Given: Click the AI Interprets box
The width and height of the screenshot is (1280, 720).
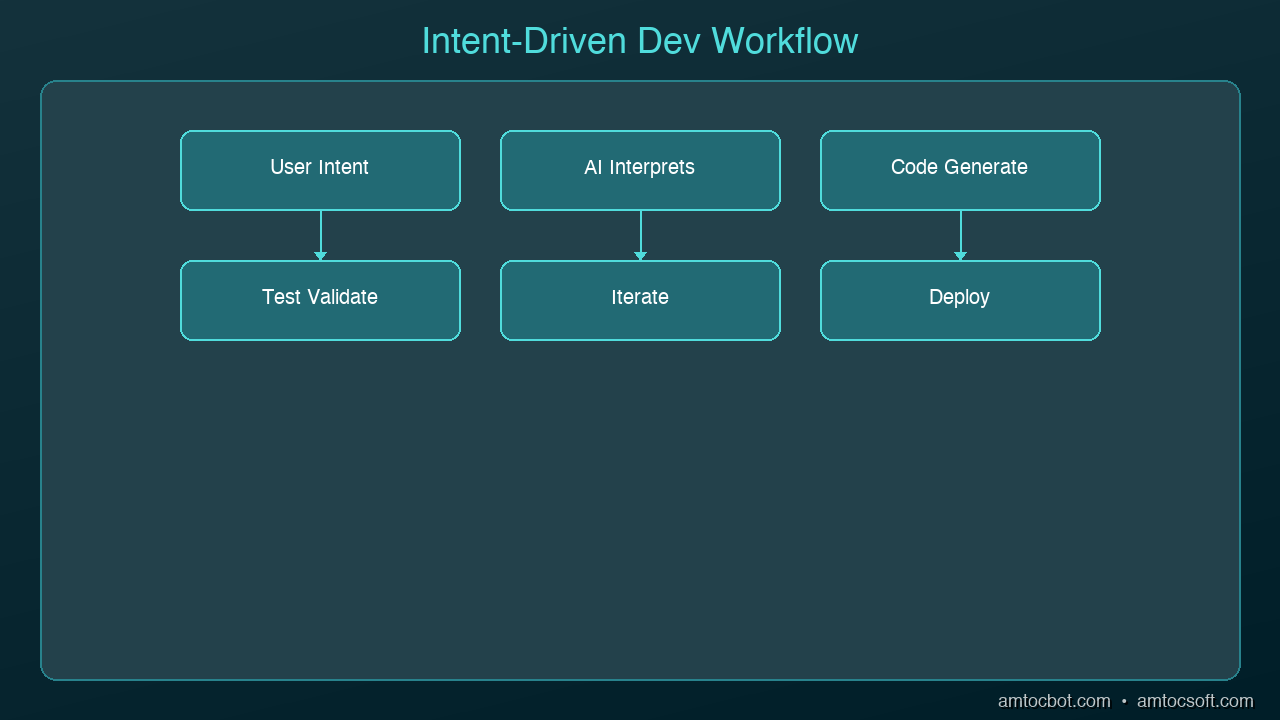Looking at the screenshot, I should coord(640,170).
